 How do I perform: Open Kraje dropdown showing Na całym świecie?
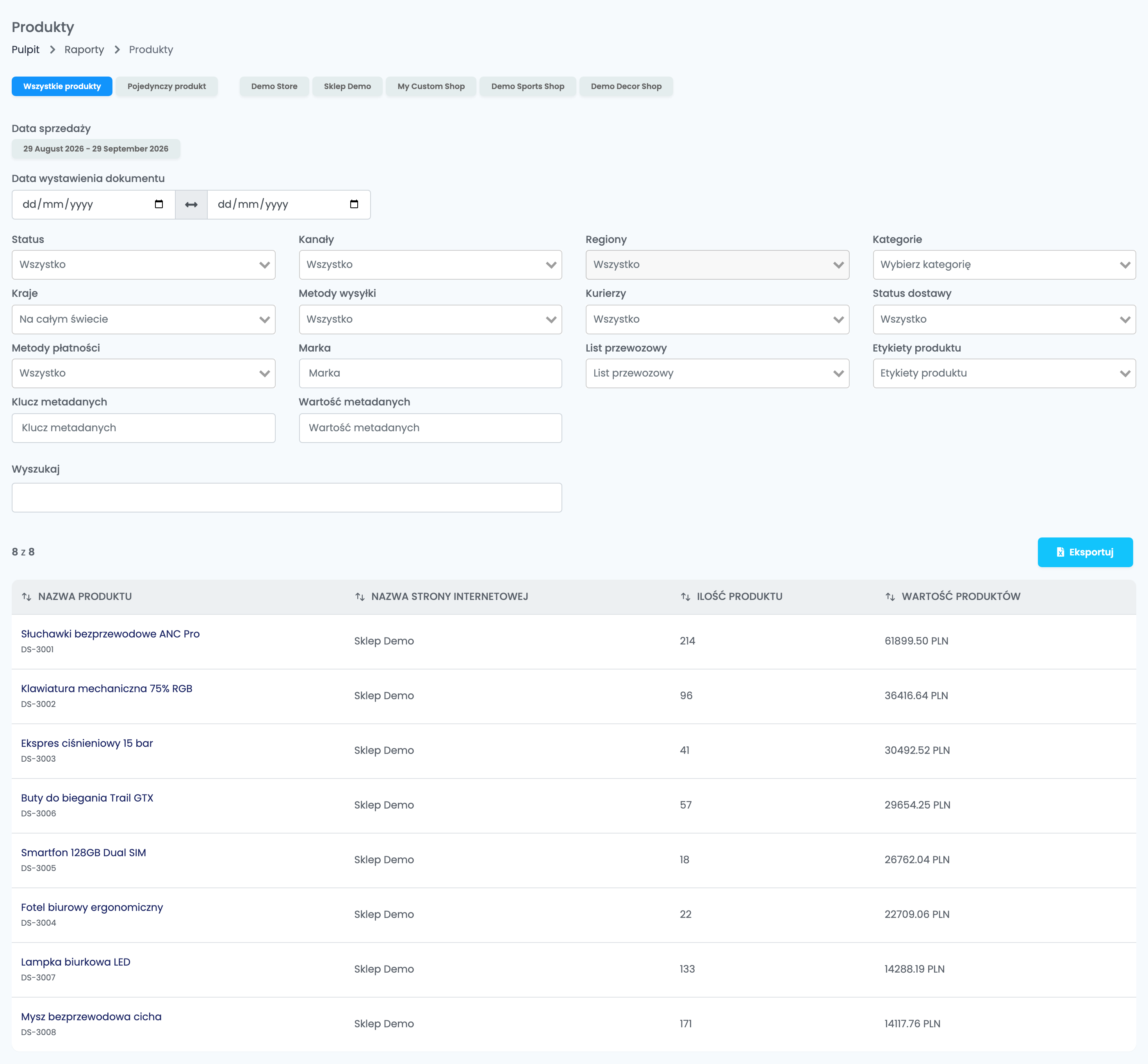143,320
